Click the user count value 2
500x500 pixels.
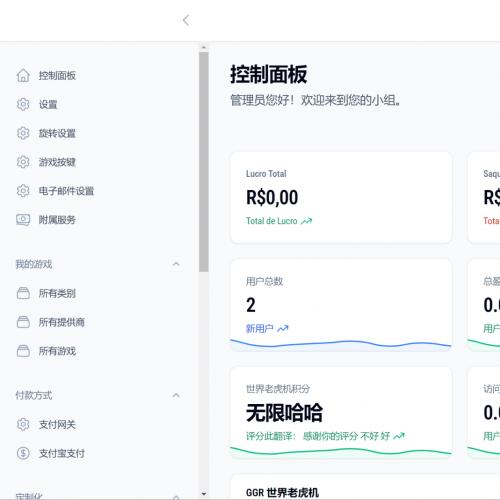[251, 305]
